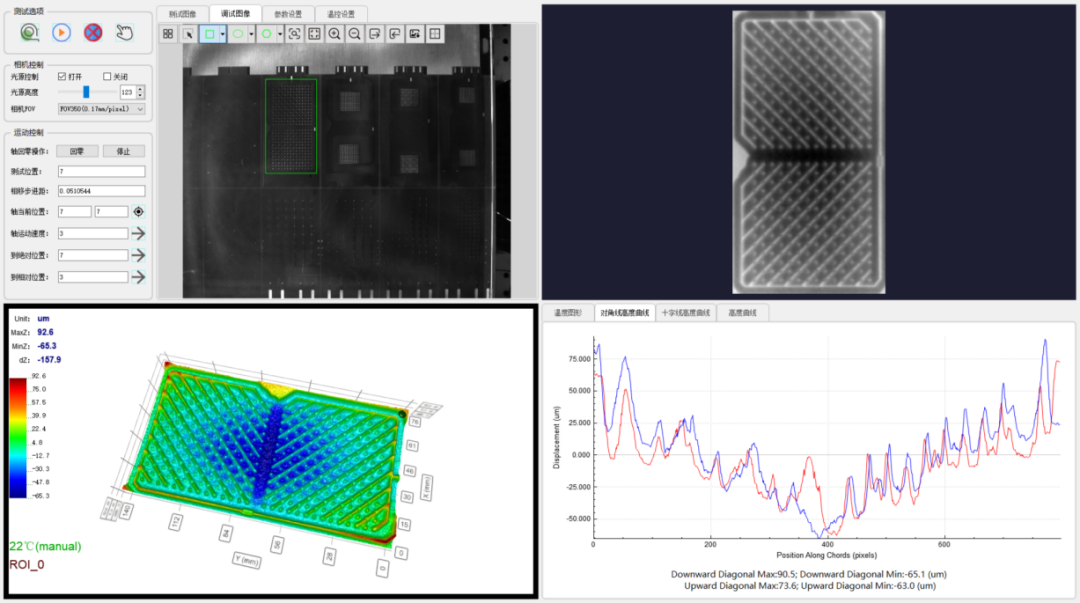Click the fit-to-window frame icon
This screenshot has width=1080, height=603.
pos(314,34)
